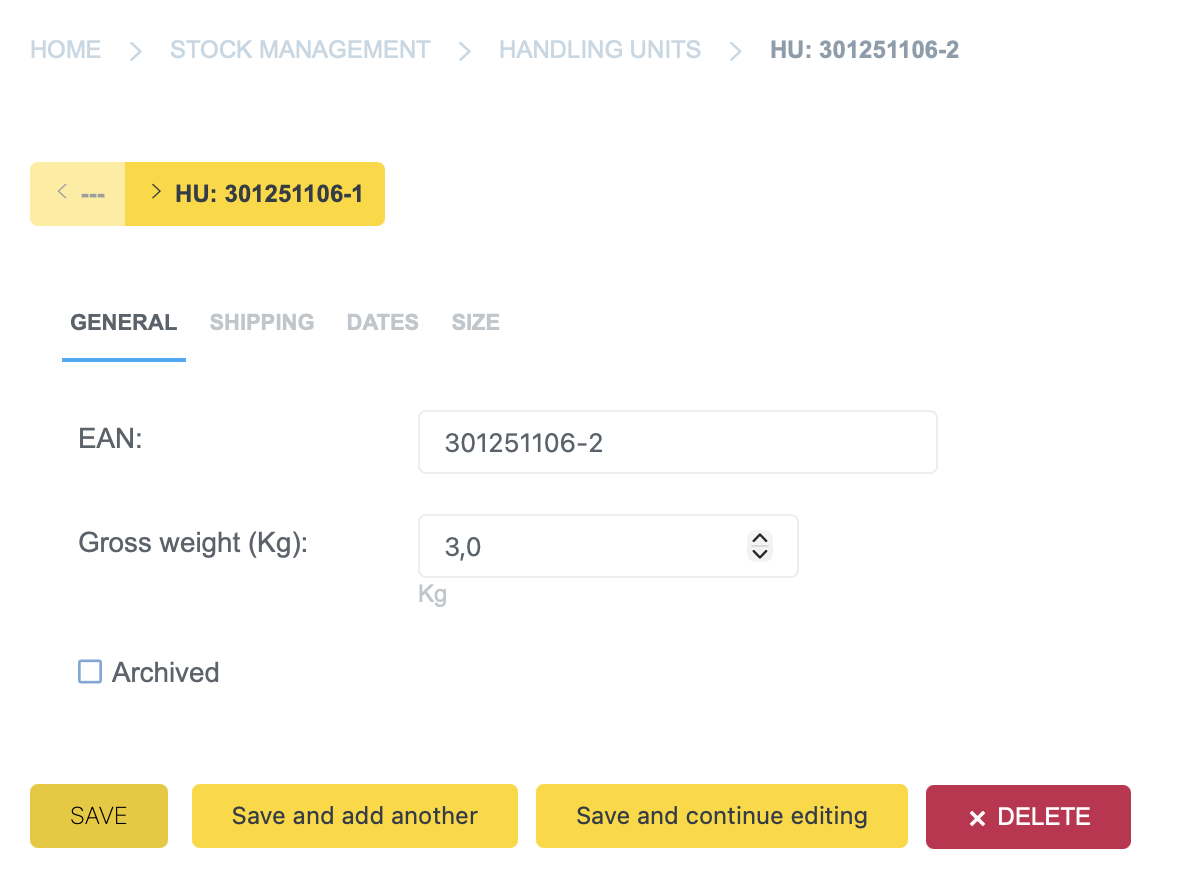Open the Dates tab

coord(382,323)
